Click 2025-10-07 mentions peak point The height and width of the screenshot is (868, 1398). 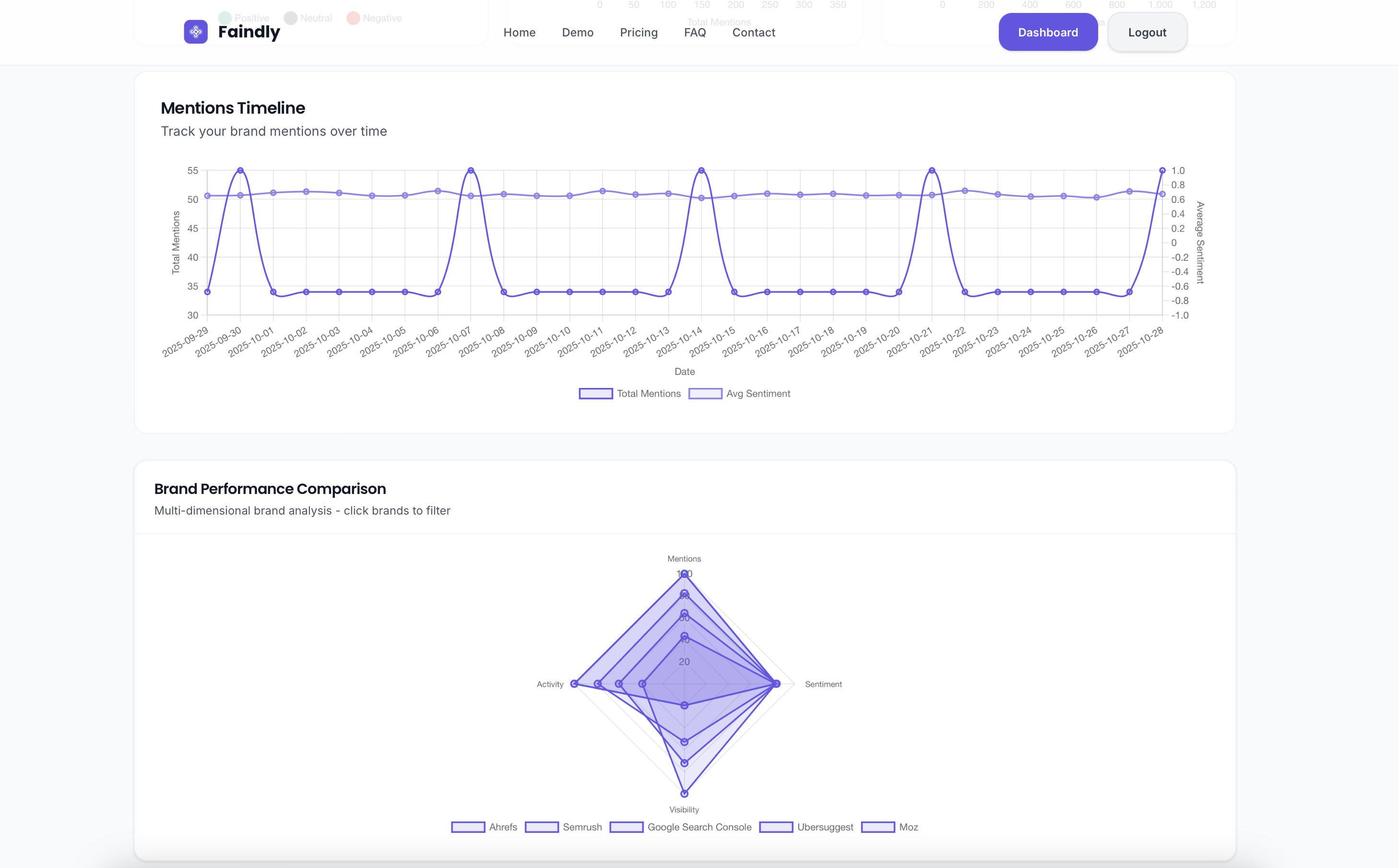click(471, 171)
